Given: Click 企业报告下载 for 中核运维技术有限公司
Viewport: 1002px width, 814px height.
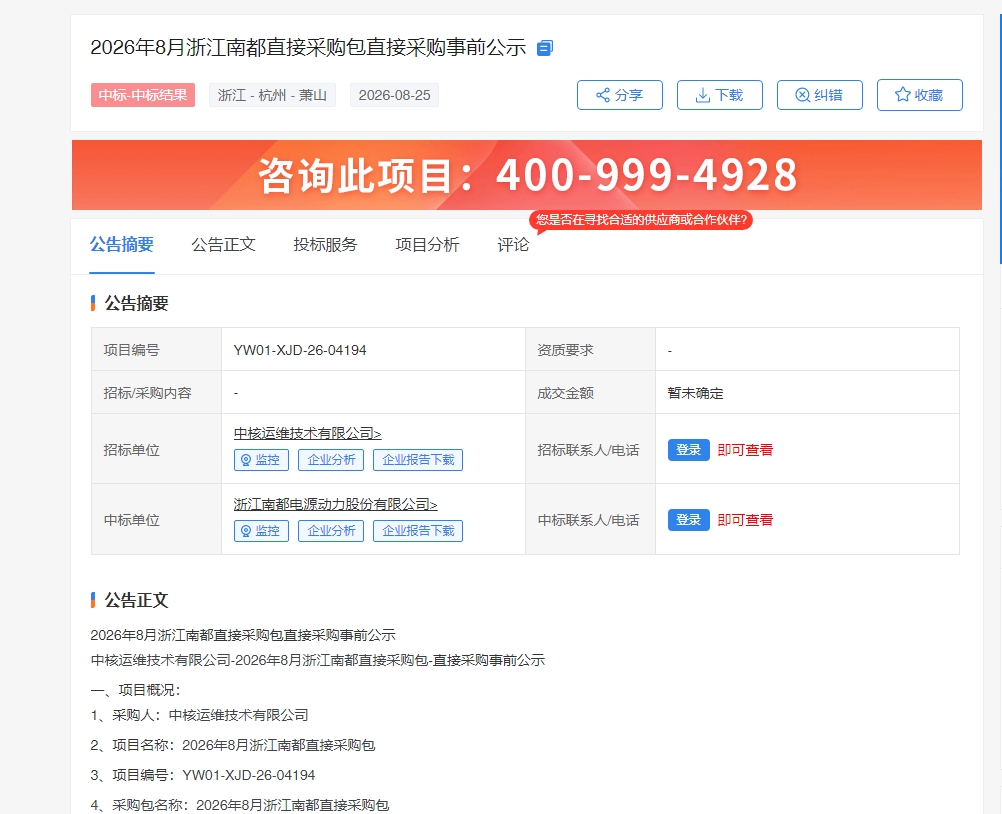Looking at the screenshot, I should click(x=418, y=460).
